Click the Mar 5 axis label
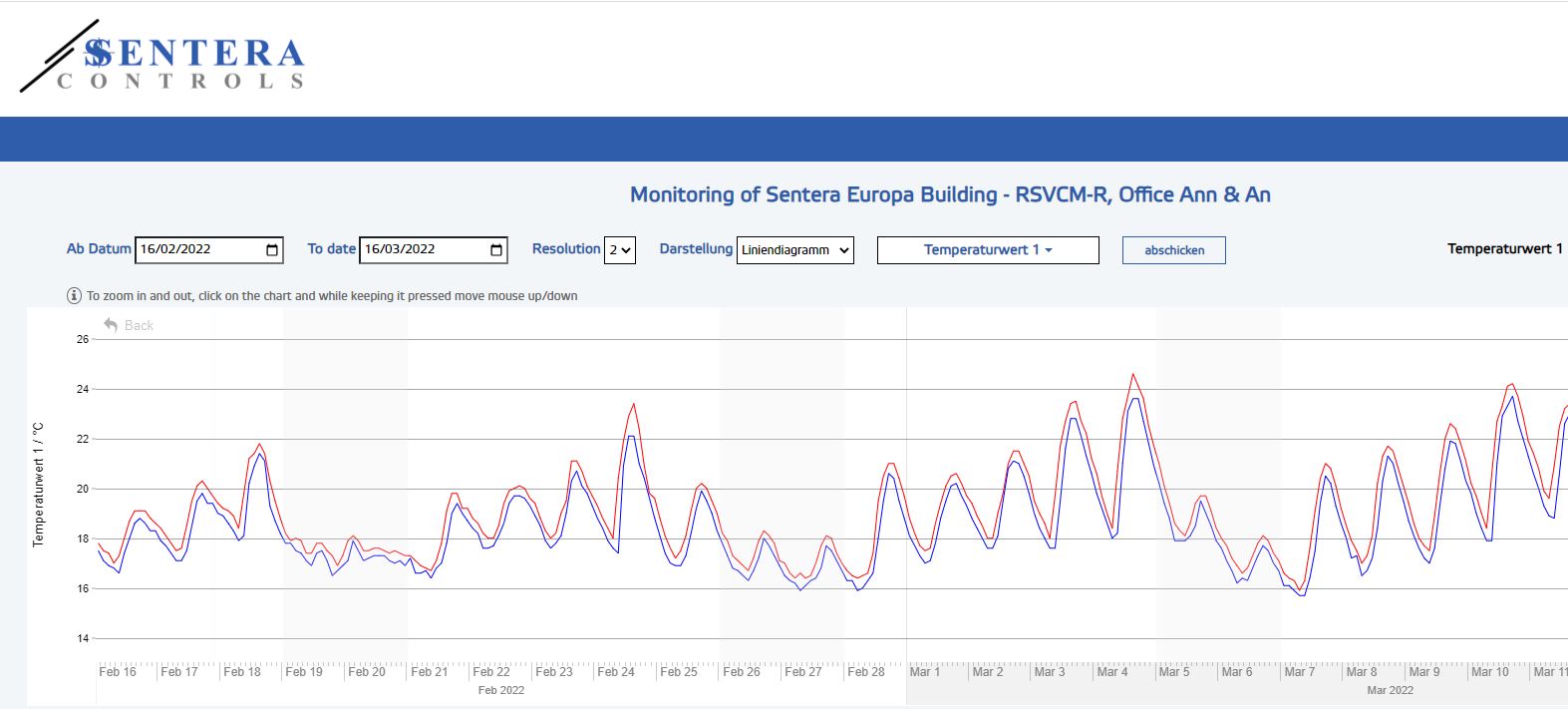 (1174, 672)
